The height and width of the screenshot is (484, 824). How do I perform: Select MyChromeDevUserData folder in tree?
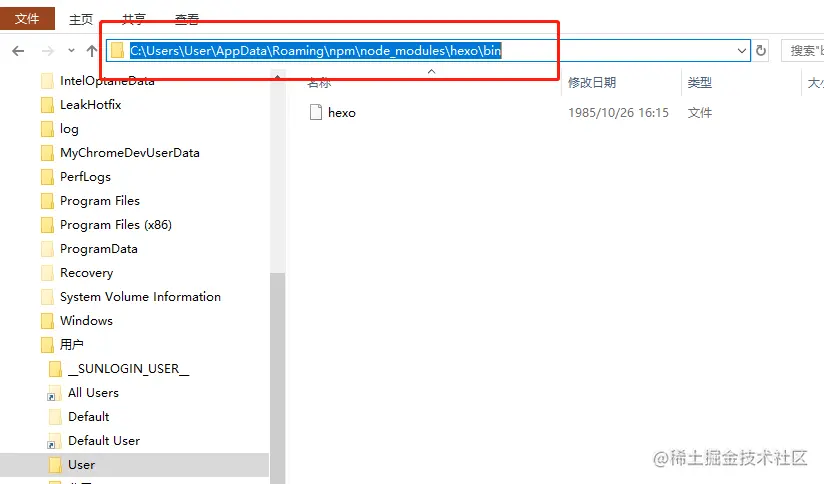coord(130,153)
